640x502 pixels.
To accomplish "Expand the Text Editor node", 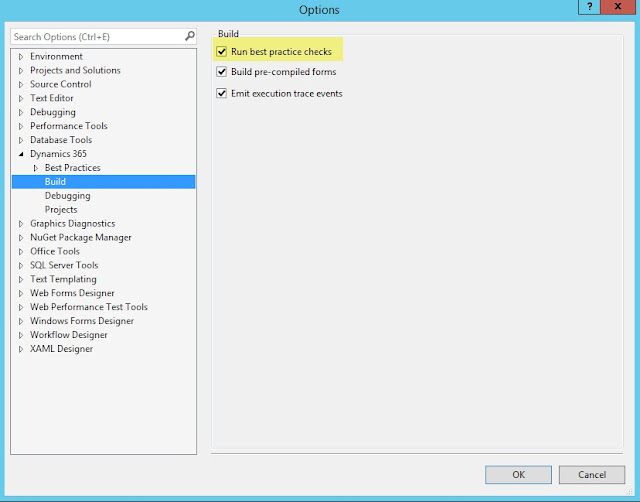I will pos(21,98).
